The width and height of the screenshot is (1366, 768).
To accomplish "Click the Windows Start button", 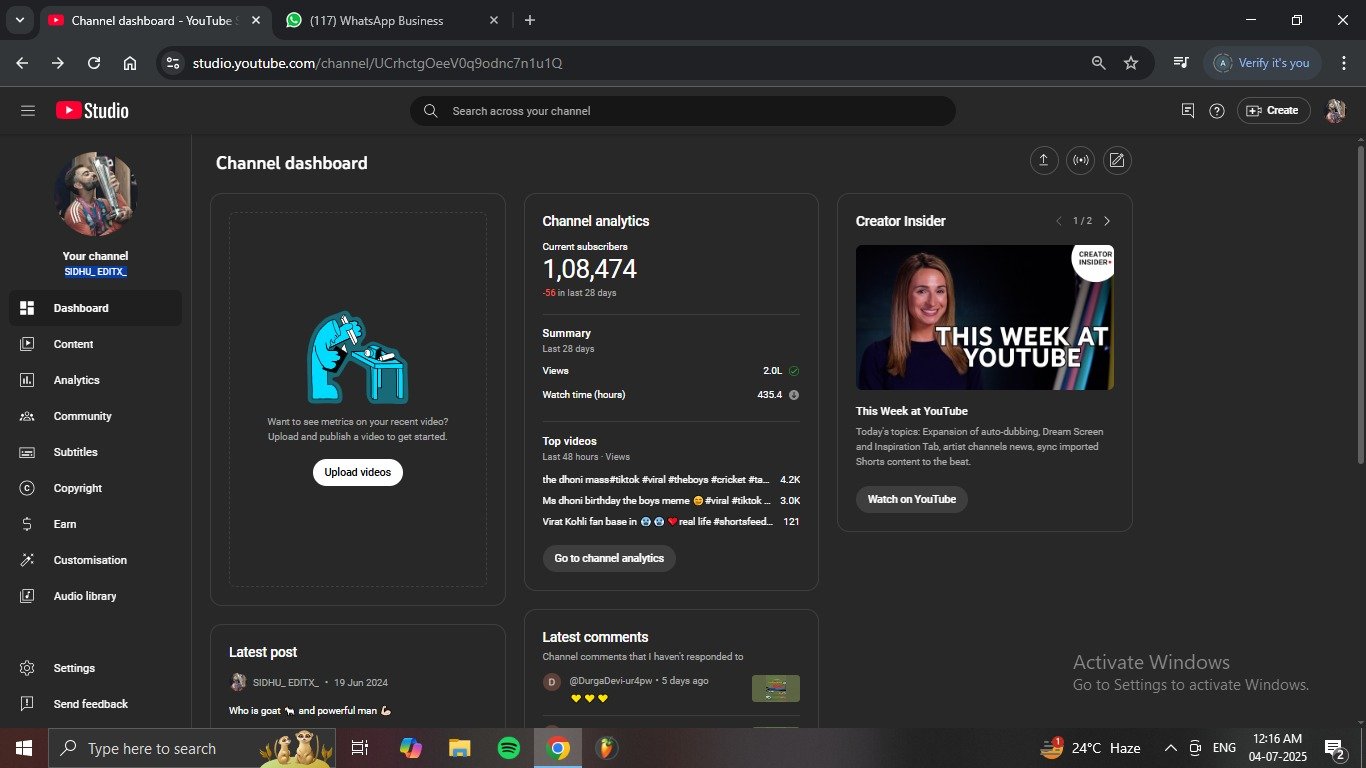I will coord(23,748).
